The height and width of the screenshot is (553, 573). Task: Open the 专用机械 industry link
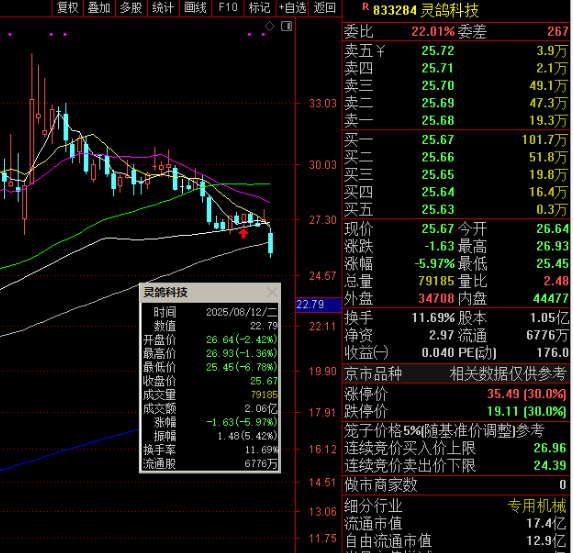pyautogui.click(x=537, y=506)
